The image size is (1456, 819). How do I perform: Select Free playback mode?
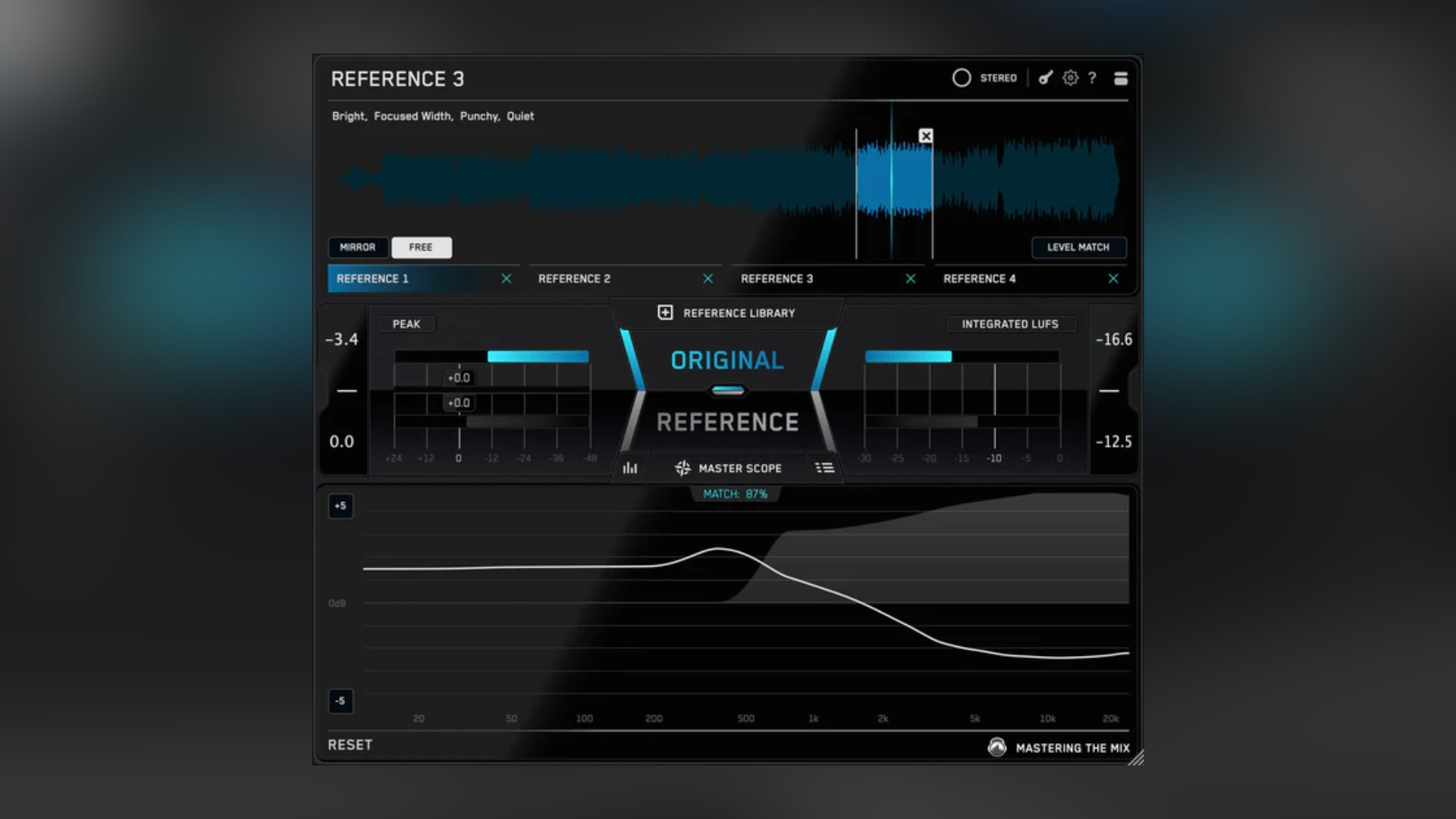(421, 247)
